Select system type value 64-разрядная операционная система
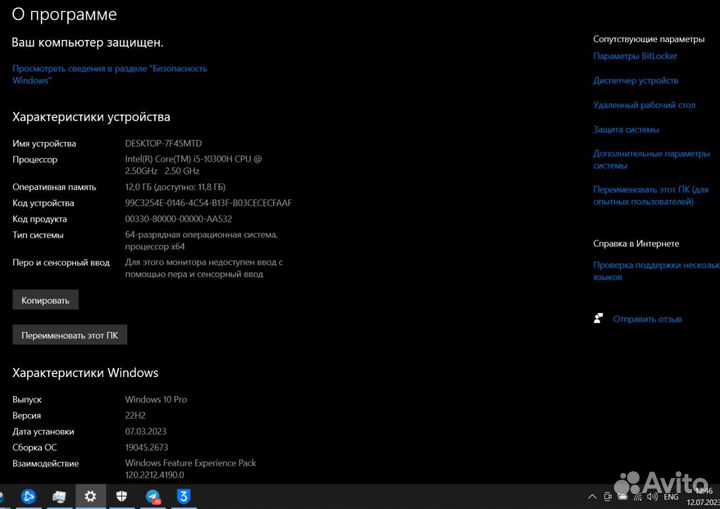Viewport: 720px width, 509px height. (x=201, y=240)
